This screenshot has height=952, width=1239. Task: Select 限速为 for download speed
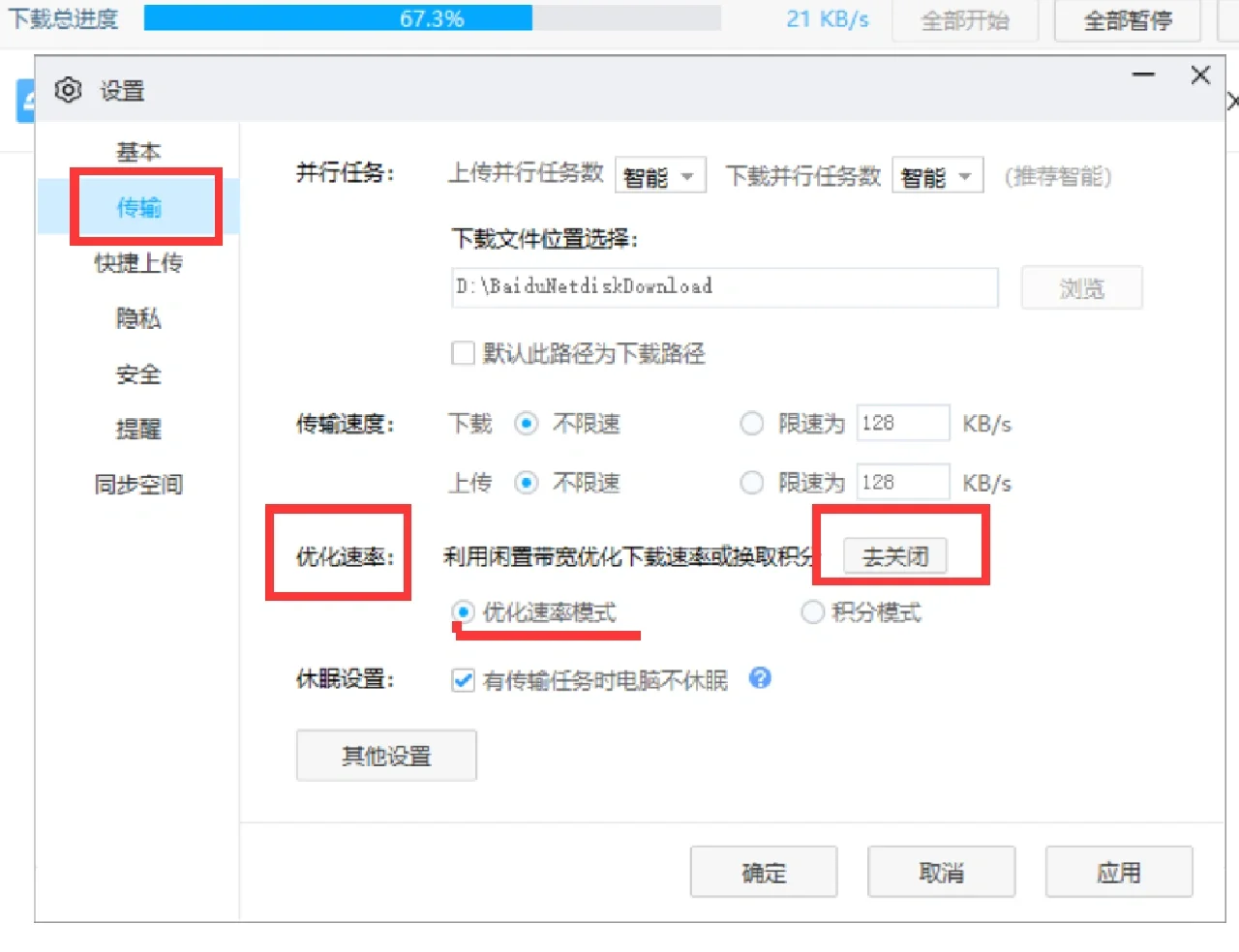click(x=752, y=423)
